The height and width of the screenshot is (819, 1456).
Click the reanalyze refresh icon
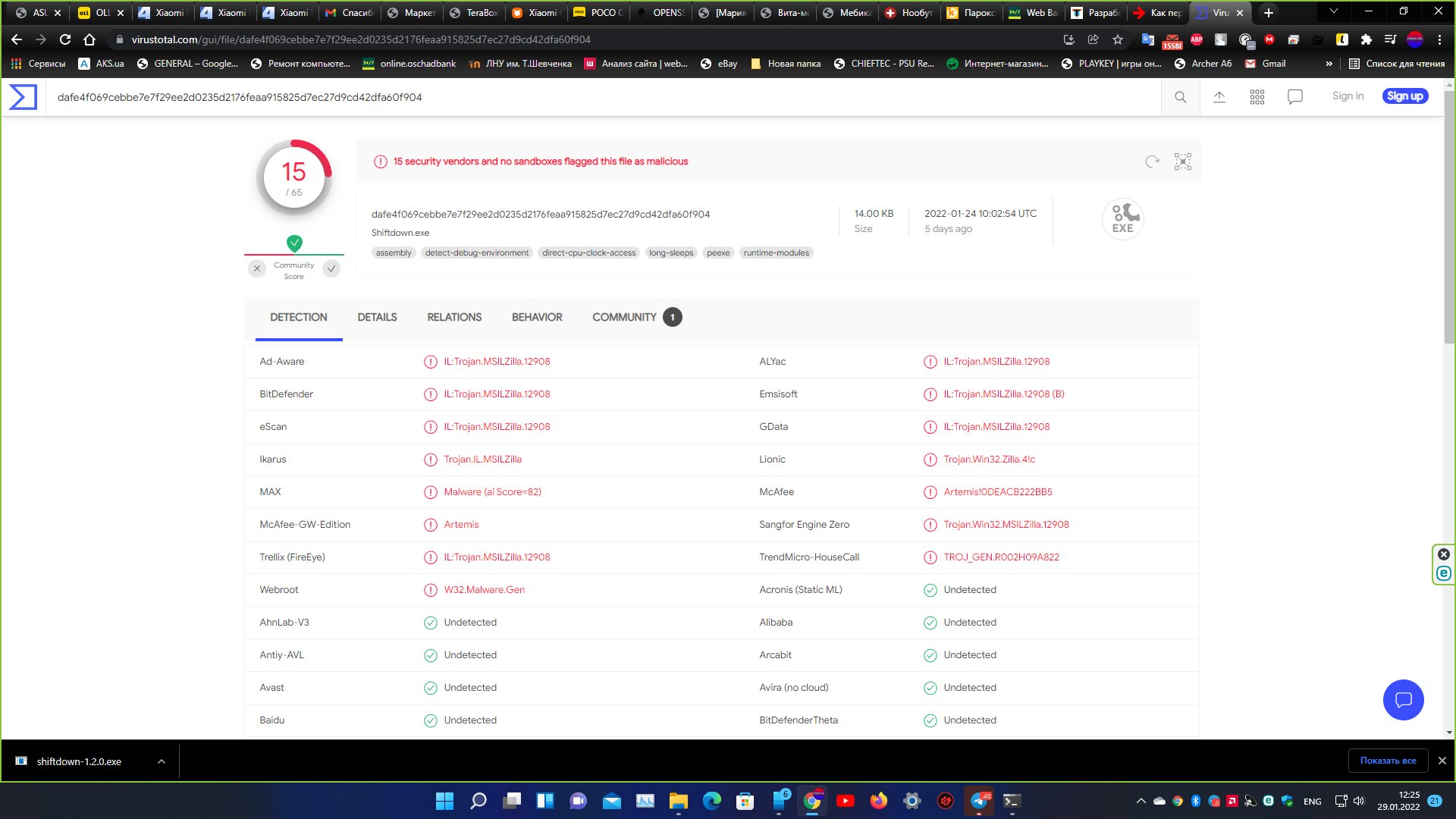1153,162
